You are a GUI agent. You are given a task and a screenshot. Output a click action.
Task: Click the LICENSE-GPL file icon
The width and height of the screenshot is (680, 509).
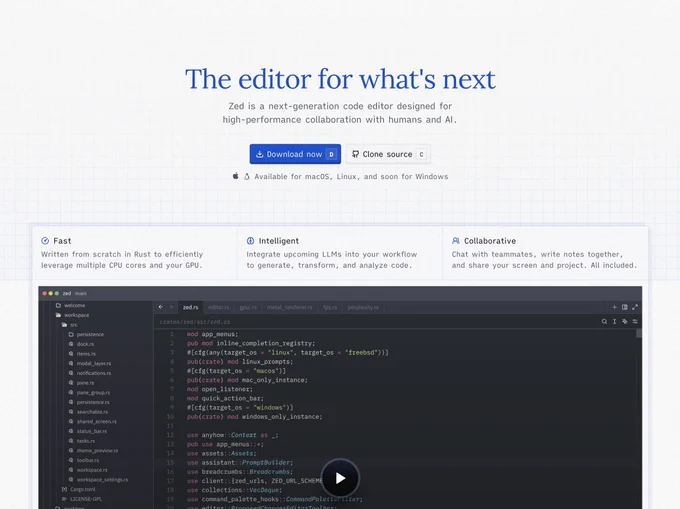point(65,499)
